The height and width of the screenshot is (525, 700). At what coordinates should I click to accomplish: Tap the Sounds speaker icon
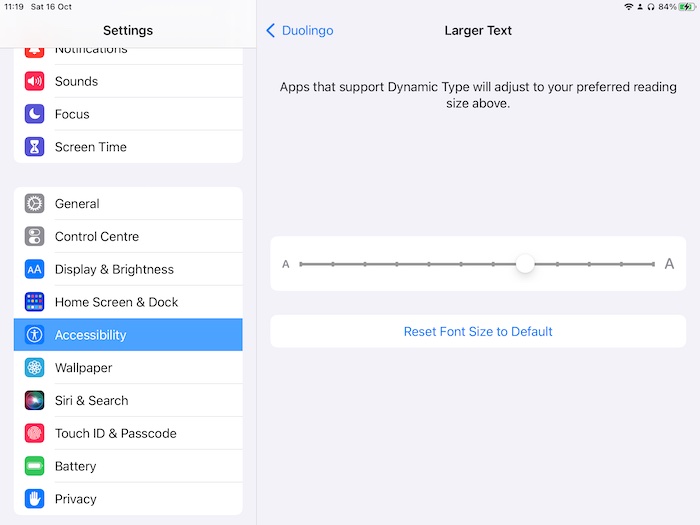click(35, 81)
